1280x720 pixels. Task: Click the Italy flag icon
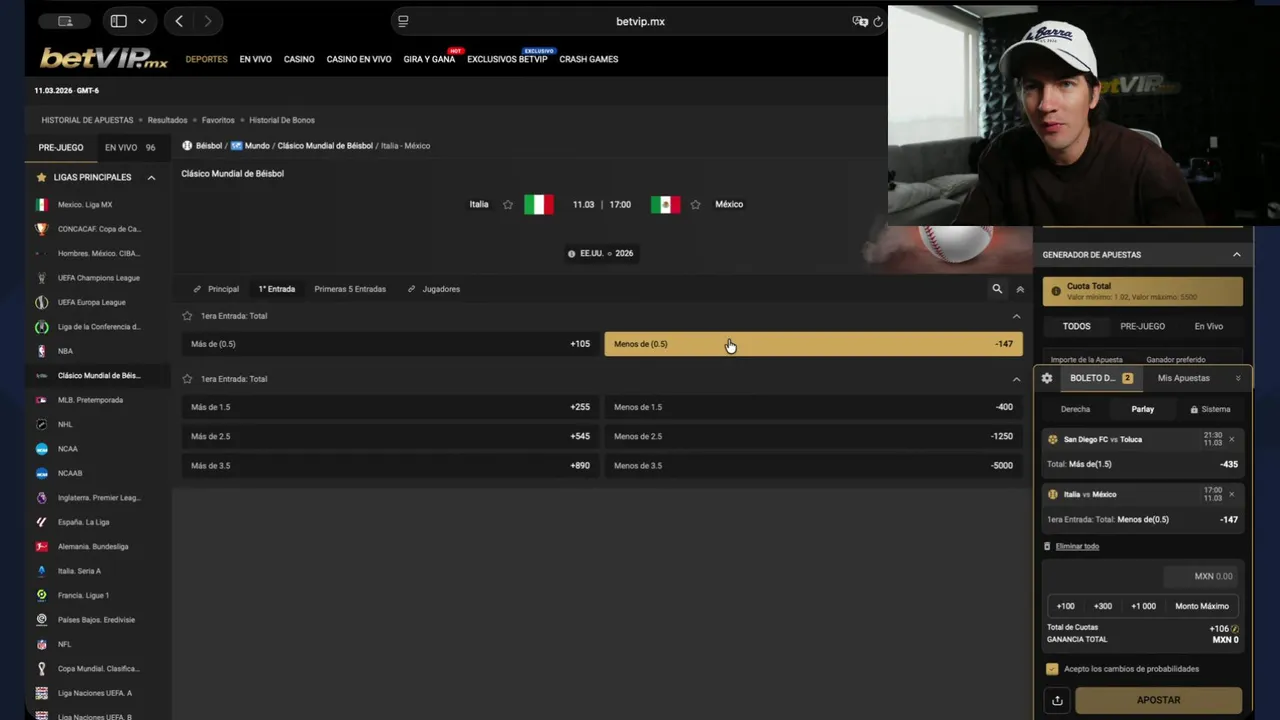point(539,204)
